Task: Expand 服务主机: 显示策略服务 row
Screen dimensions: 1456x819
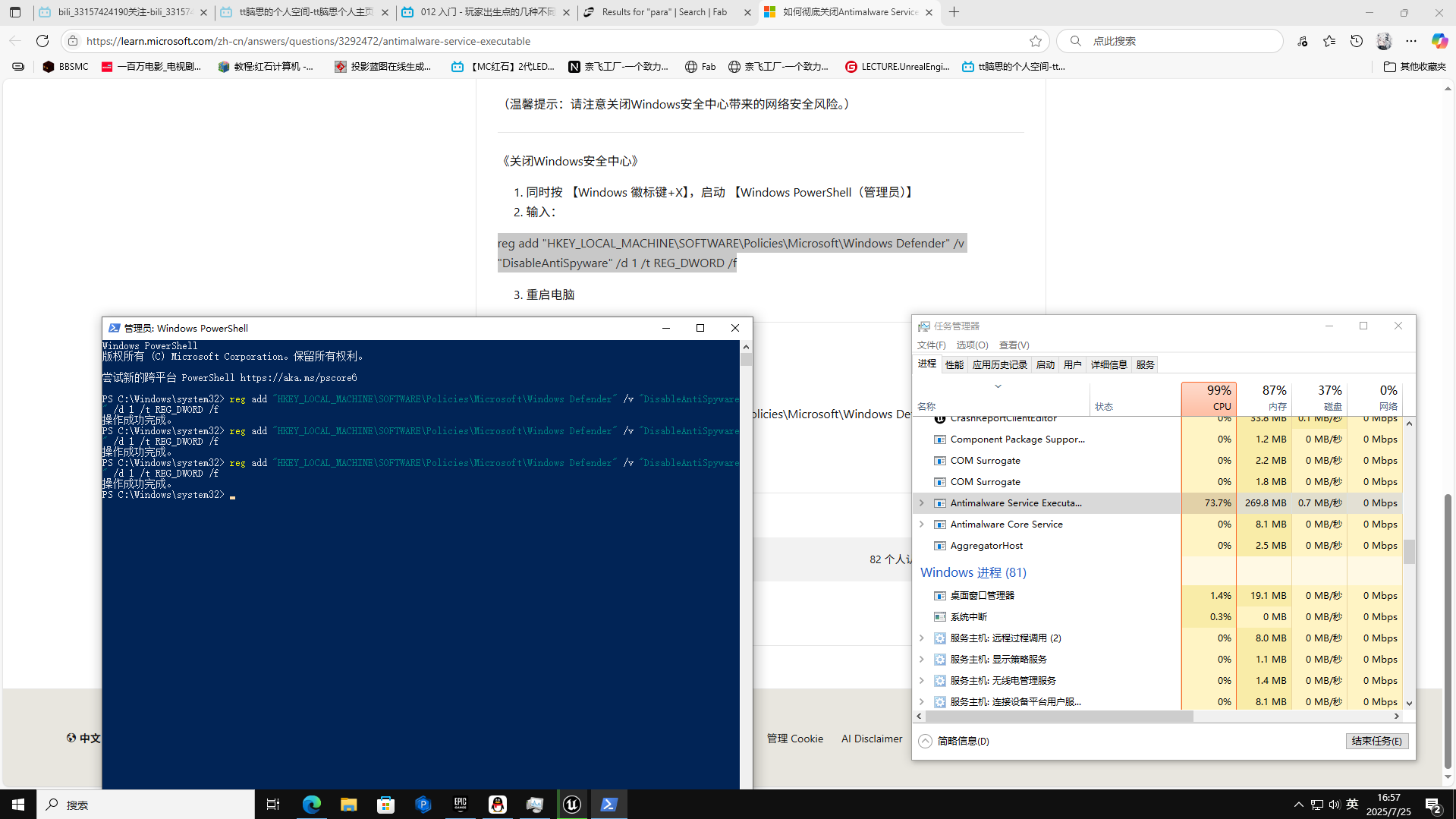Action: tap(922, 660)
